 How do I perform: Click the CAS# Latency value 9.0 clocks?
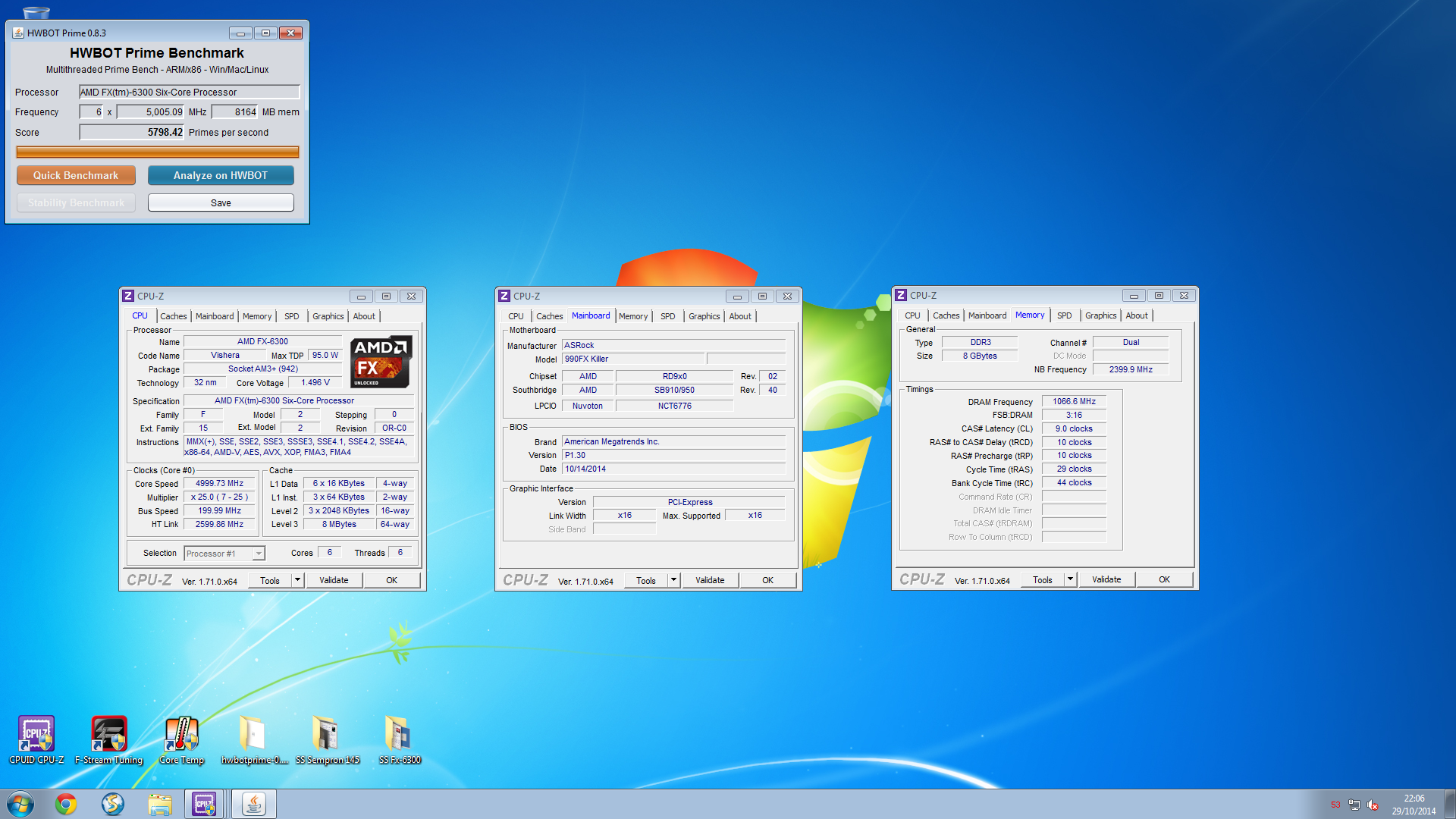(1074, 428)
